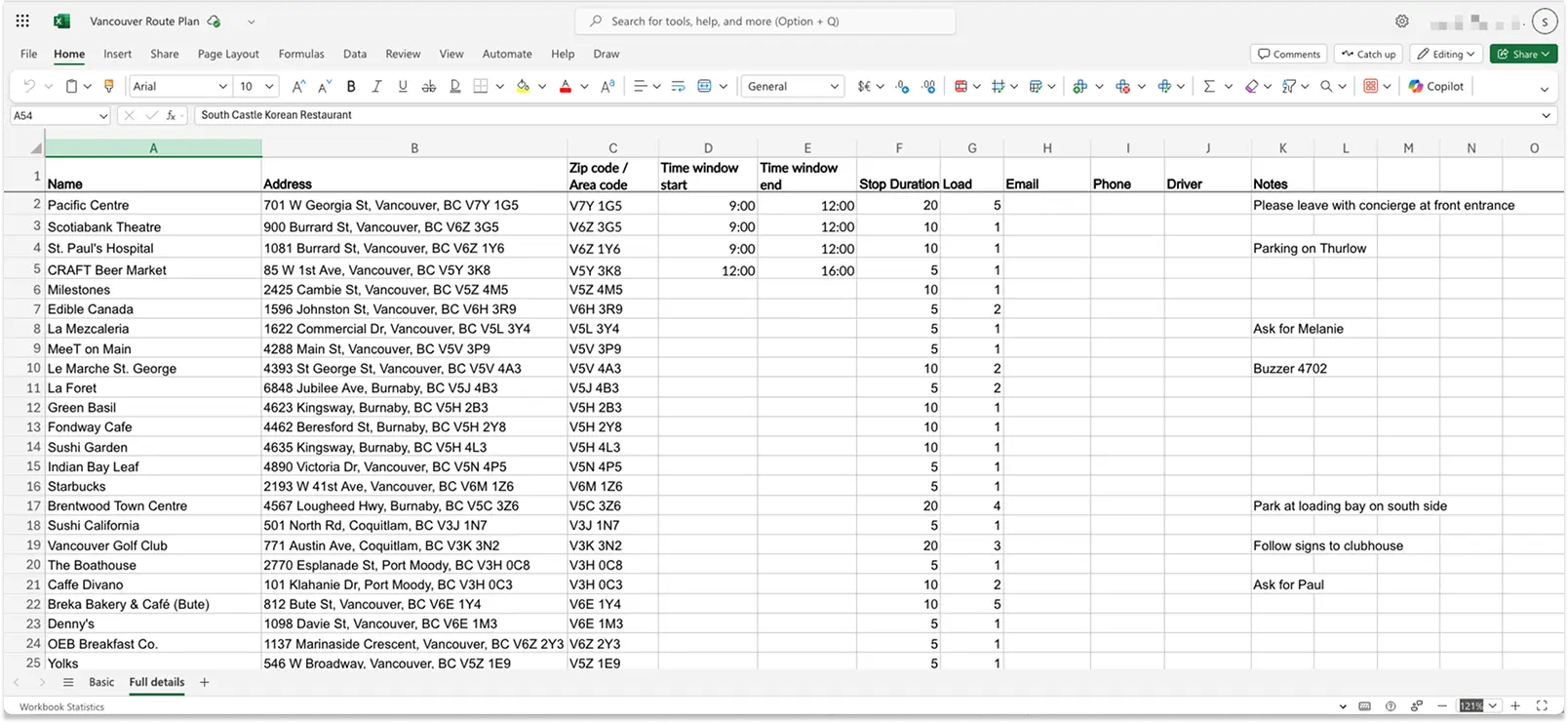Open Conditional Formatting icon
The width and height of the screenshot is (1568, 723).
[x=960, y=86]
